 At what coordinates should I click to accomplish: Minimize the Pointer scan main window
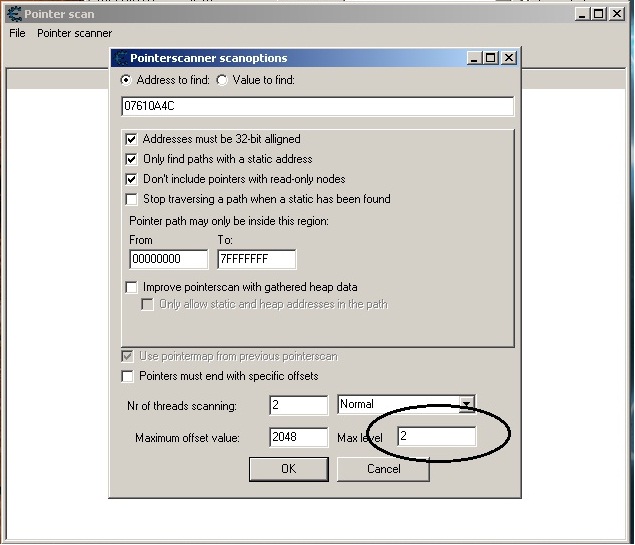click(582, 14)
